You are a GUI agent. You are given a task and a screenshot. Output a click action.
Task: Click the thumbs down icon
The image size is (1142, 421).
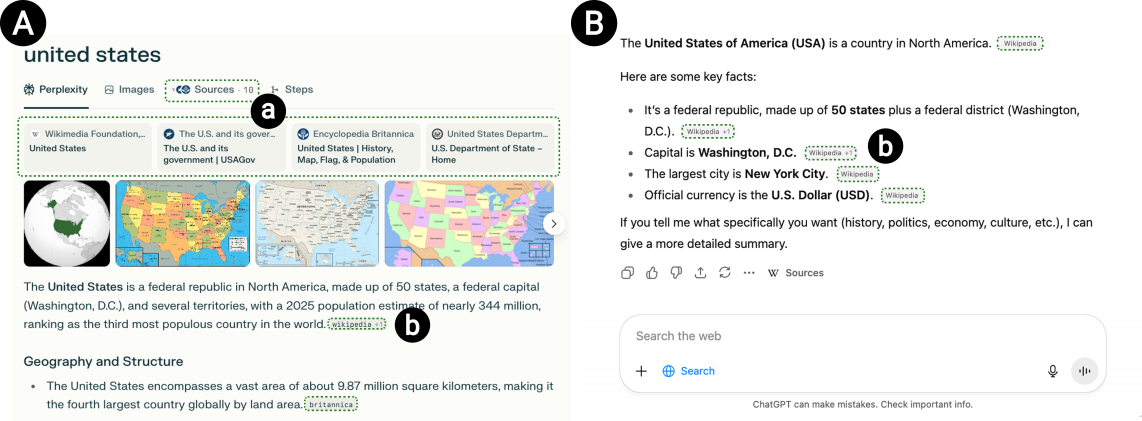[676, 273]
